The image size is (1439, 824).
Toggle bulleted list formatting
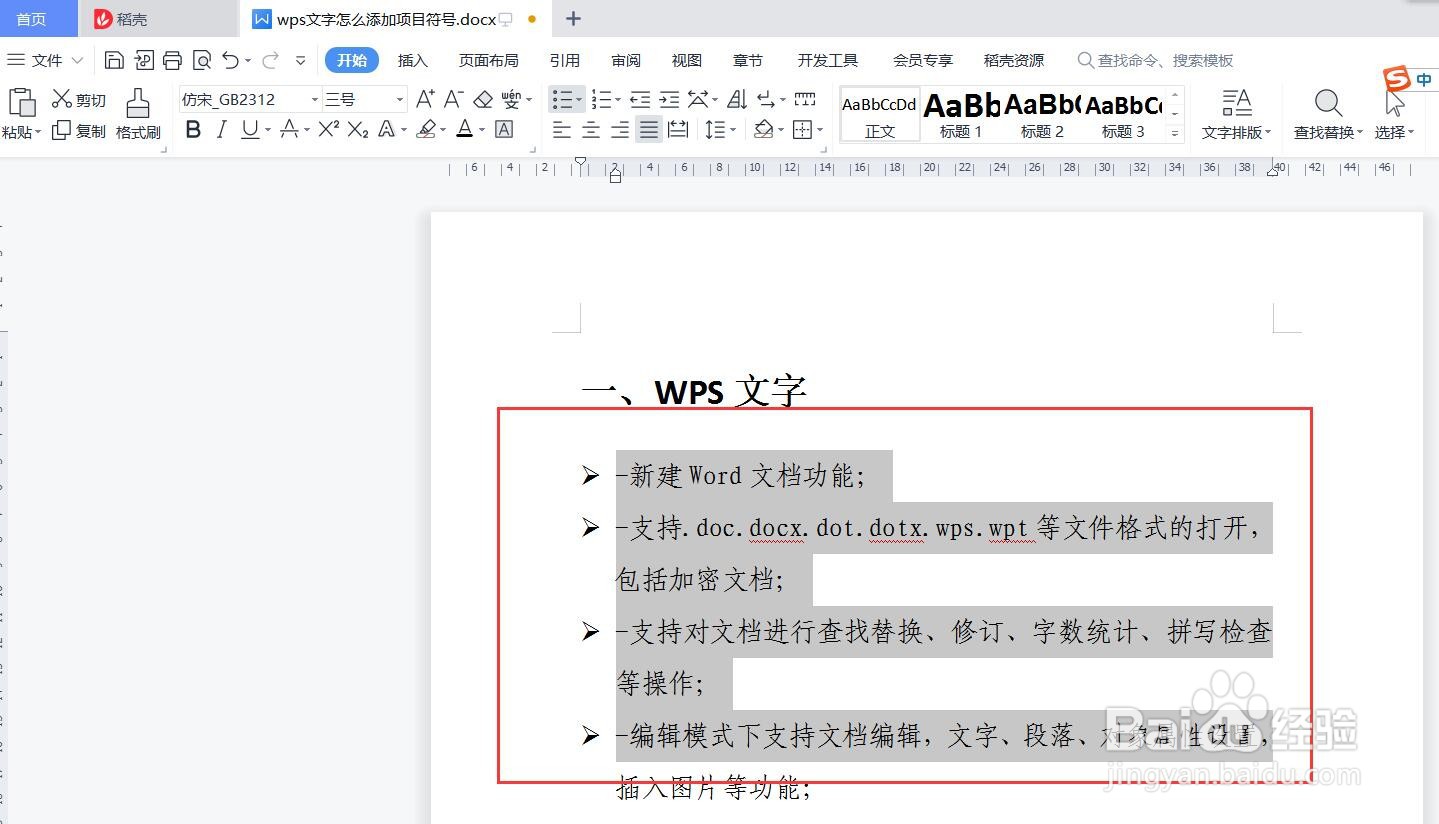[562, 99]
